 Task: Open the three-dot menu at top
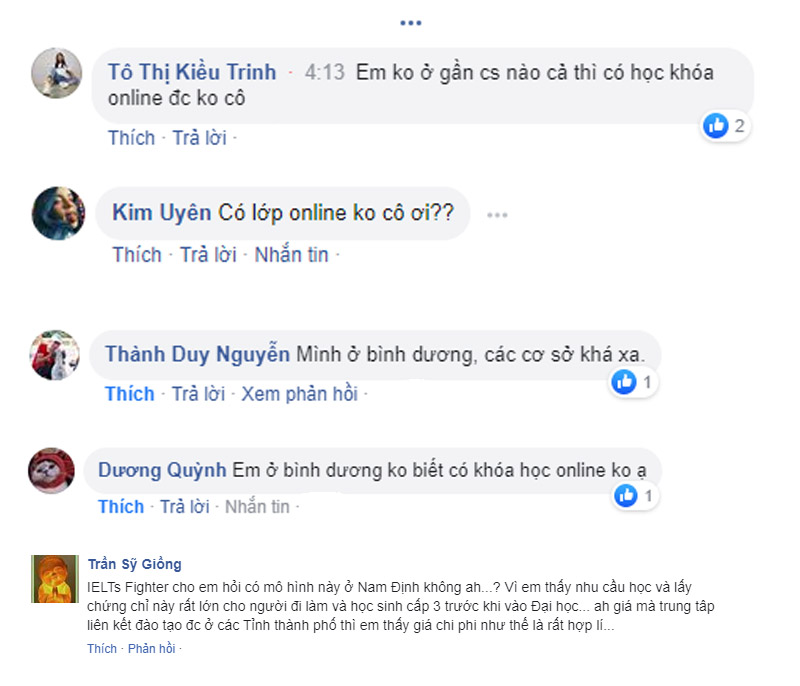410,22
